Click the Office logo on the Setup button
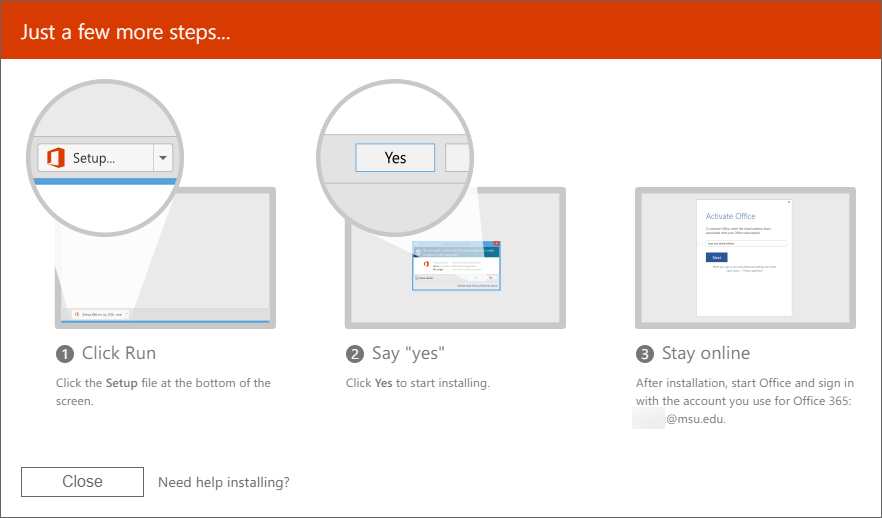Viewport: 882px width, 518px height. click(x=55, y=157)
